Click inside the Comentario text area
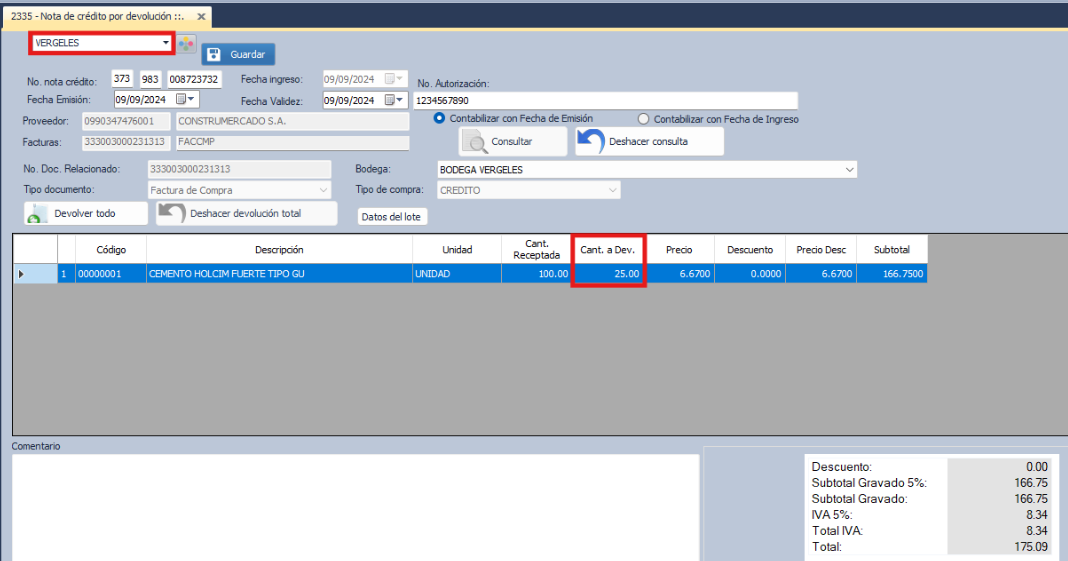The image size is (1068, 561). [355, 506]
